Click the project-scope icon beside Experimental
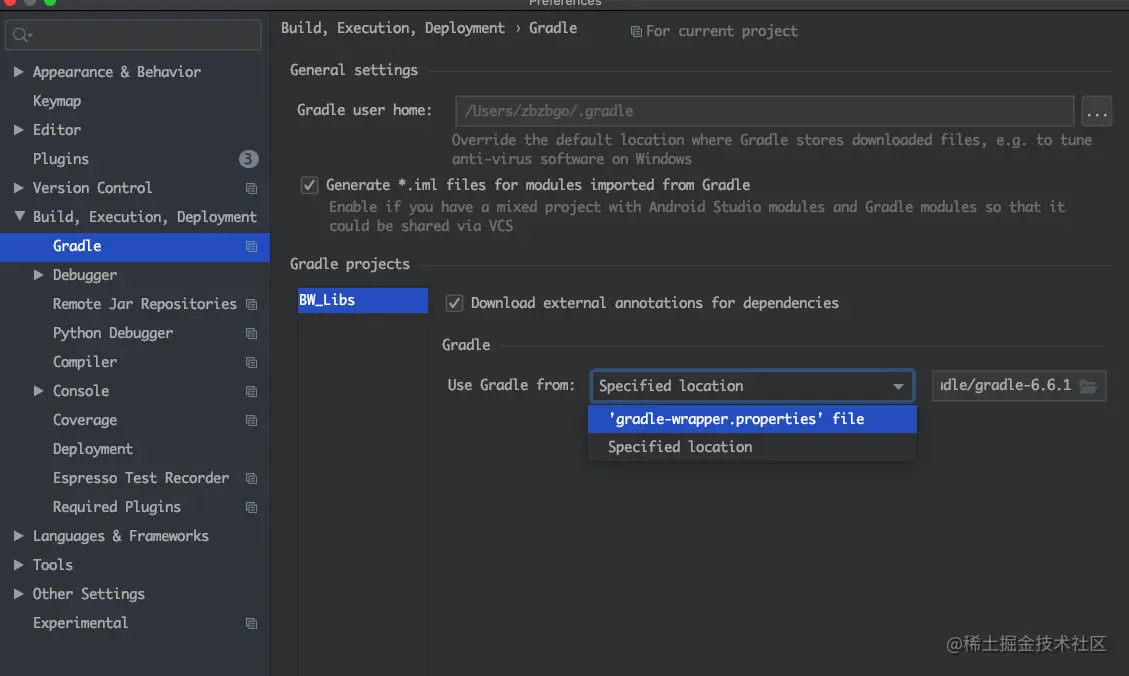Viewport: 1129px width, 676px height. (x=251, y=623)
